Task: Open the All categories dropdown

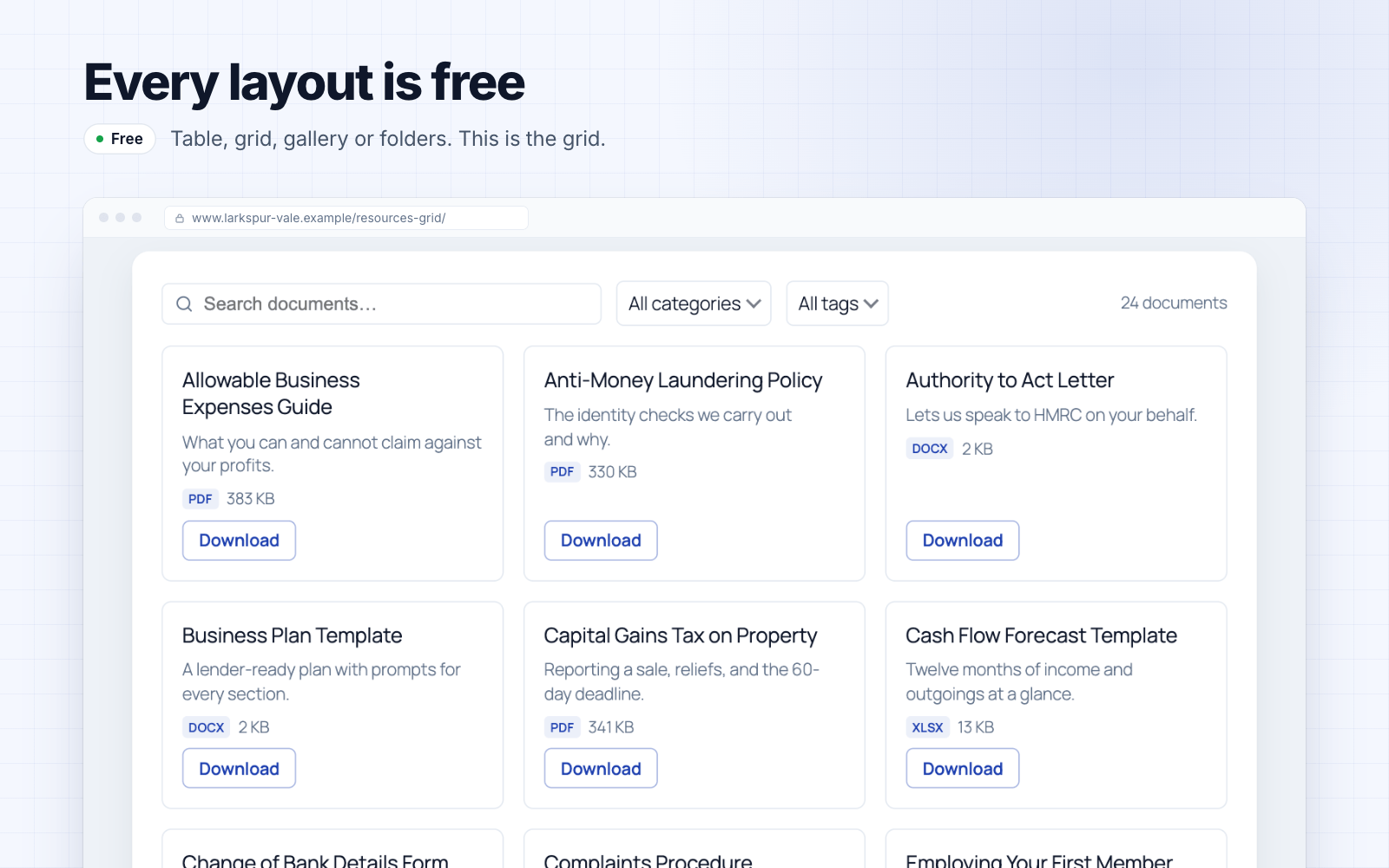Action: point(694,304)
